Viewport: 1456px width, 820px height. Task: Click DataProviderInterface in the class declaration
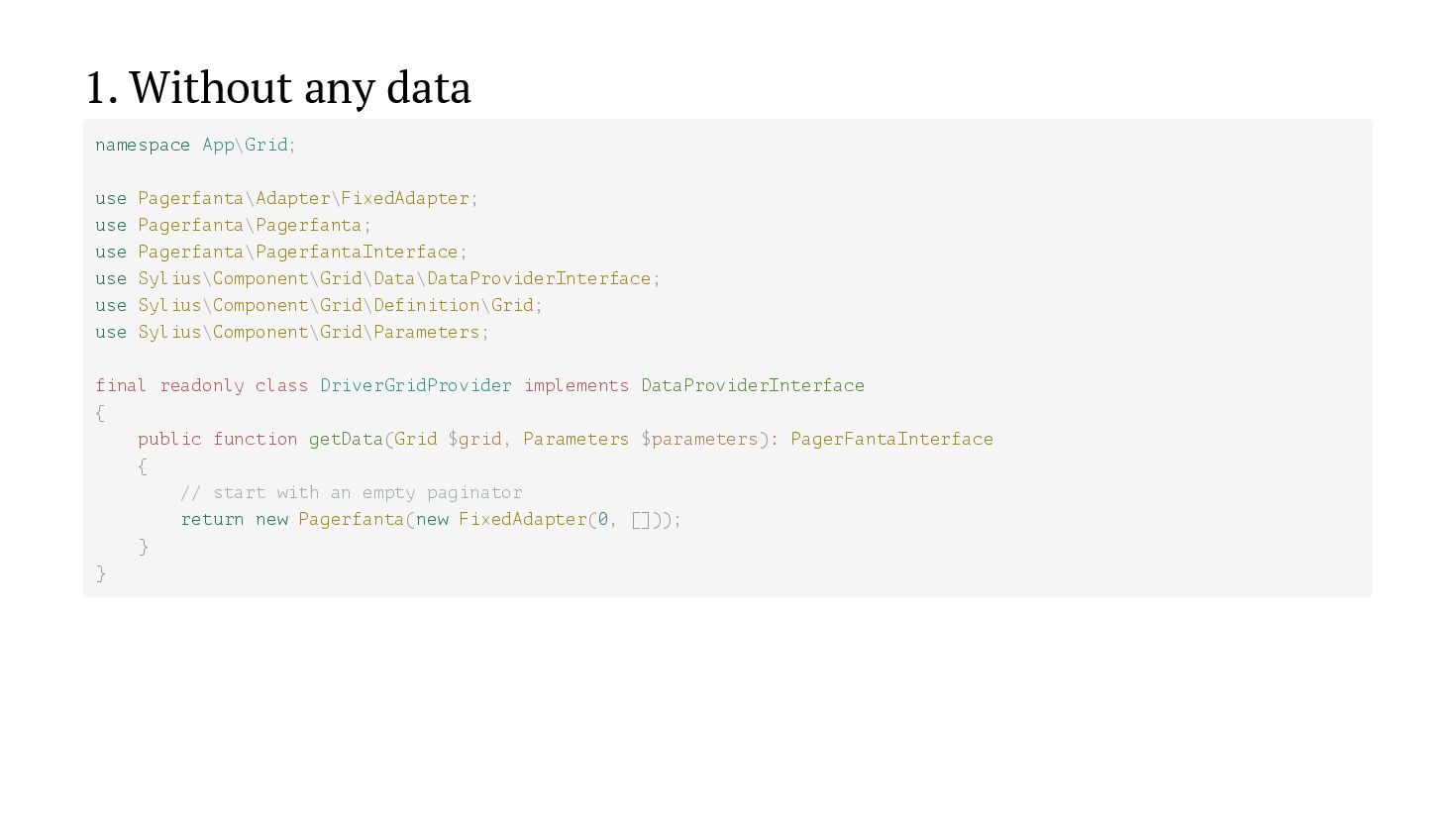pyautogui.click(x=753, y=385)
